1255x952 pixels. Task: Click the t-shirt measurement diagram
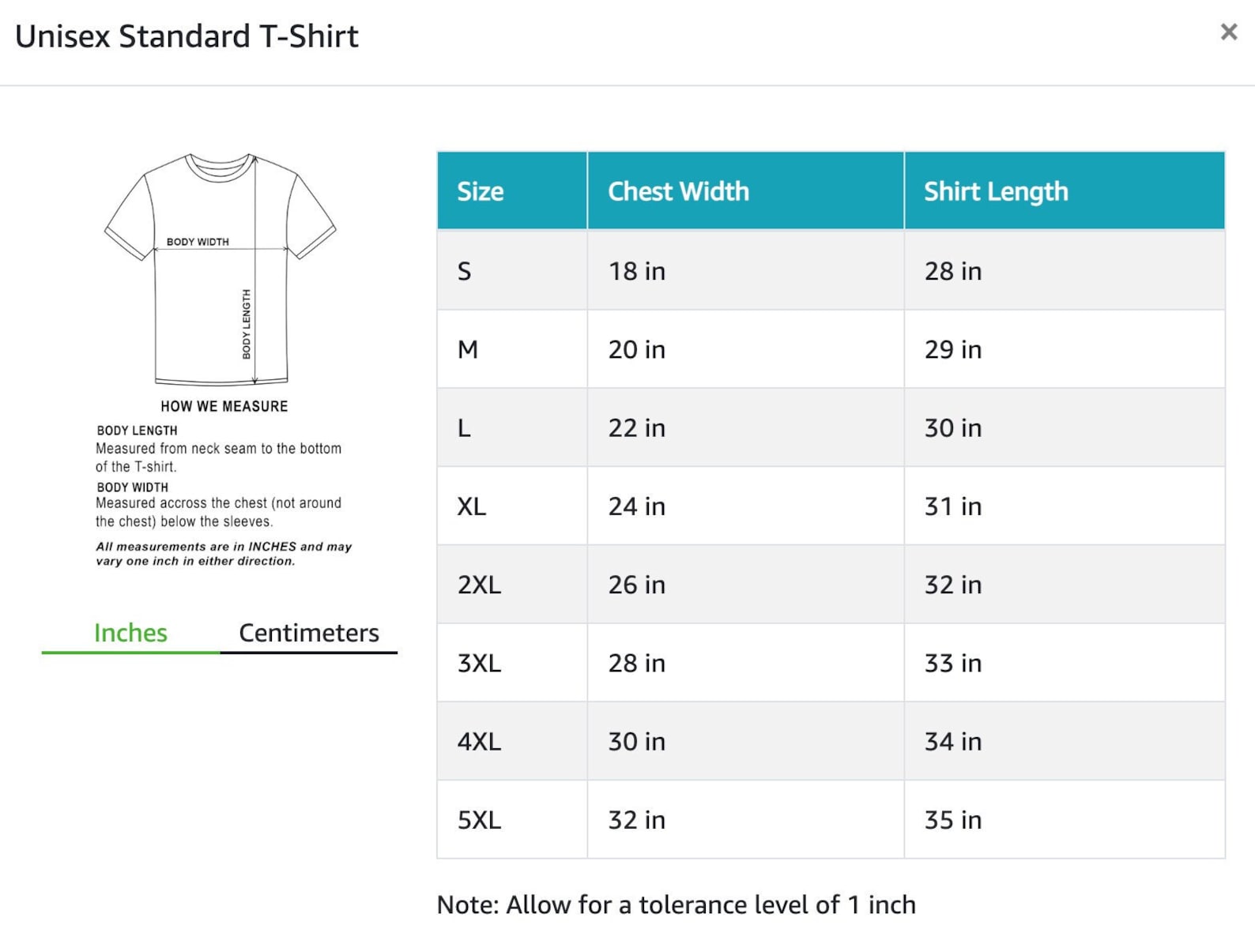point(220,269)
